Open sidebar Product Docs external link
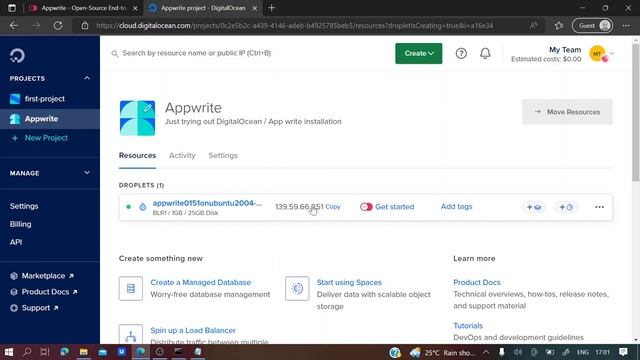Image resolution: width=640 pixels, height=360 pixels. point(45,292)
